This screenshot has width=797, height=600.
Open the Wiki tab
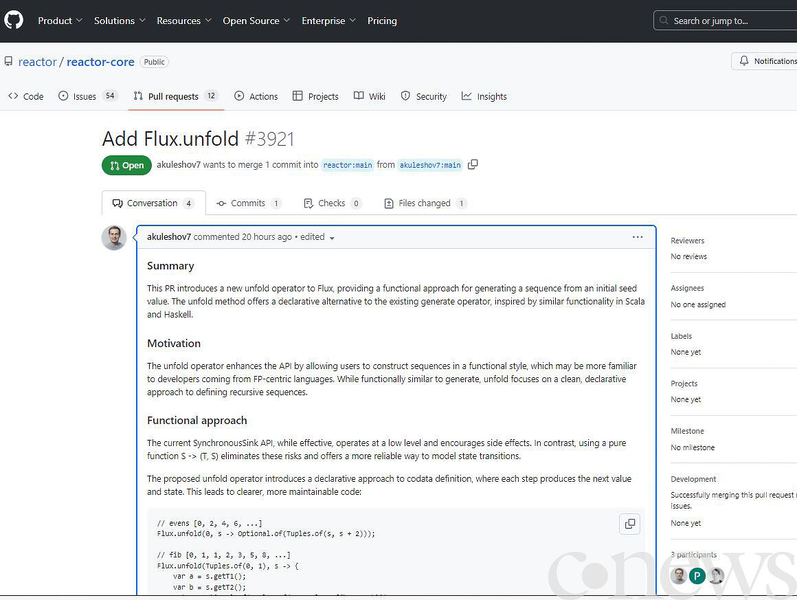pos(370,96)
